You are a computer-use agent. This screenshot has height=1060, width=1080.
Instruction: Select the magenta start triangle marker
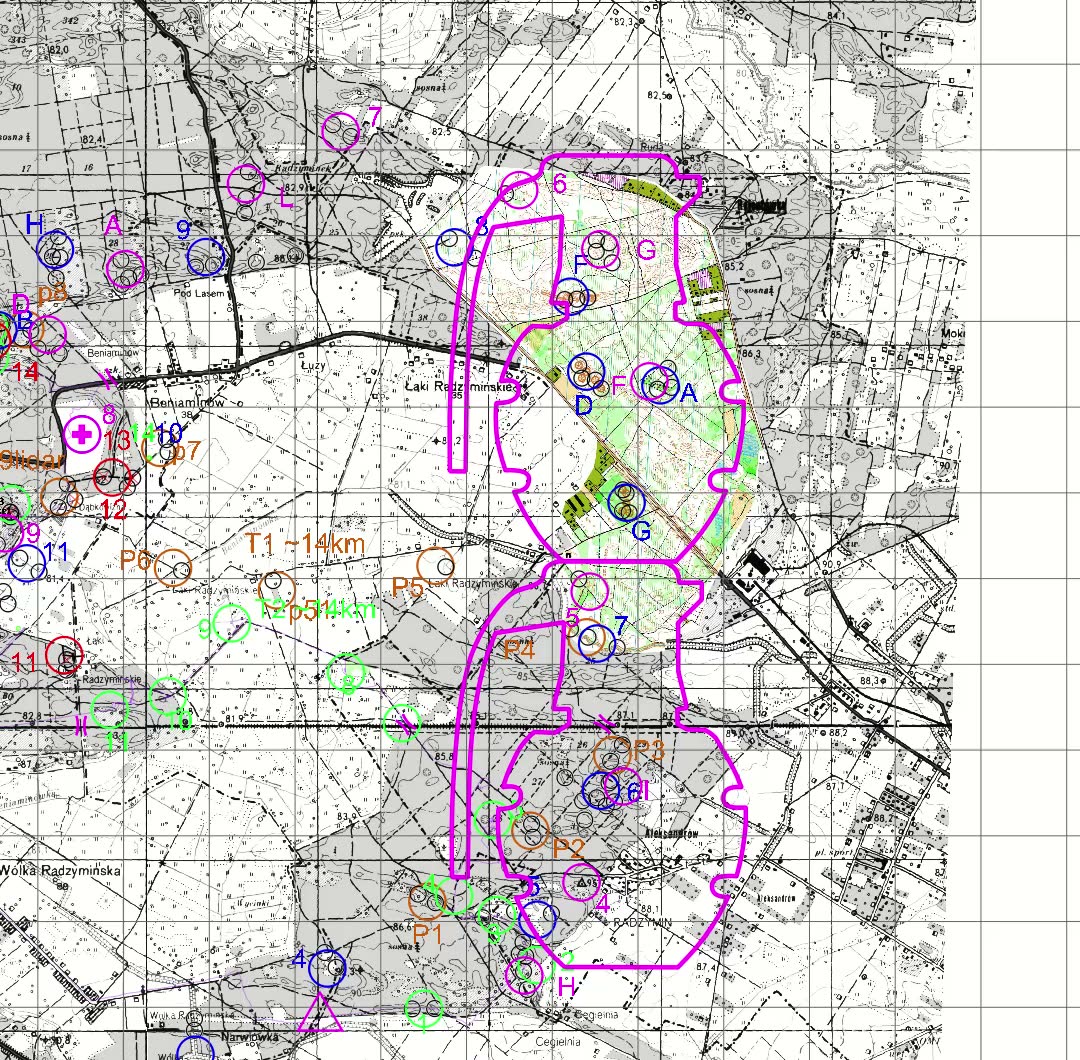[320, 1012]
